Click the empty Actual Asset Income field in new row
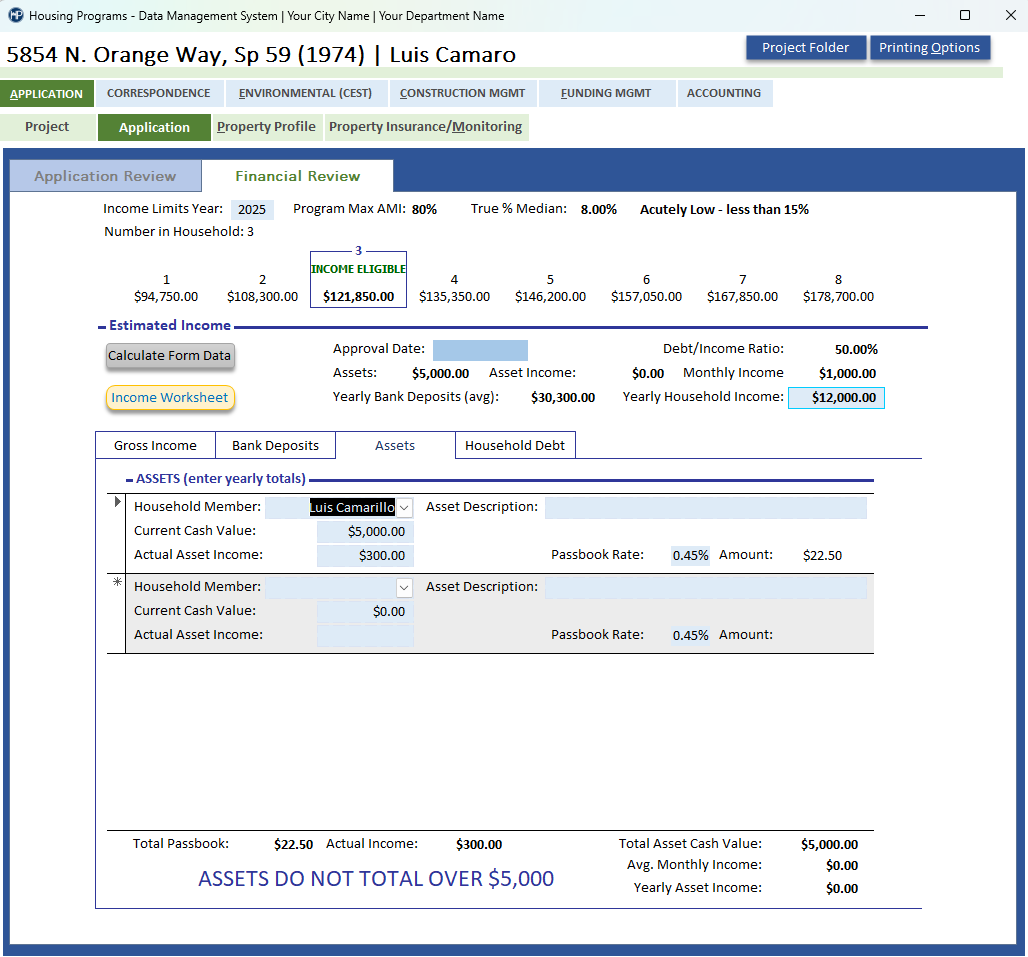The image size is (1028, 957). [x=365, y=635]
